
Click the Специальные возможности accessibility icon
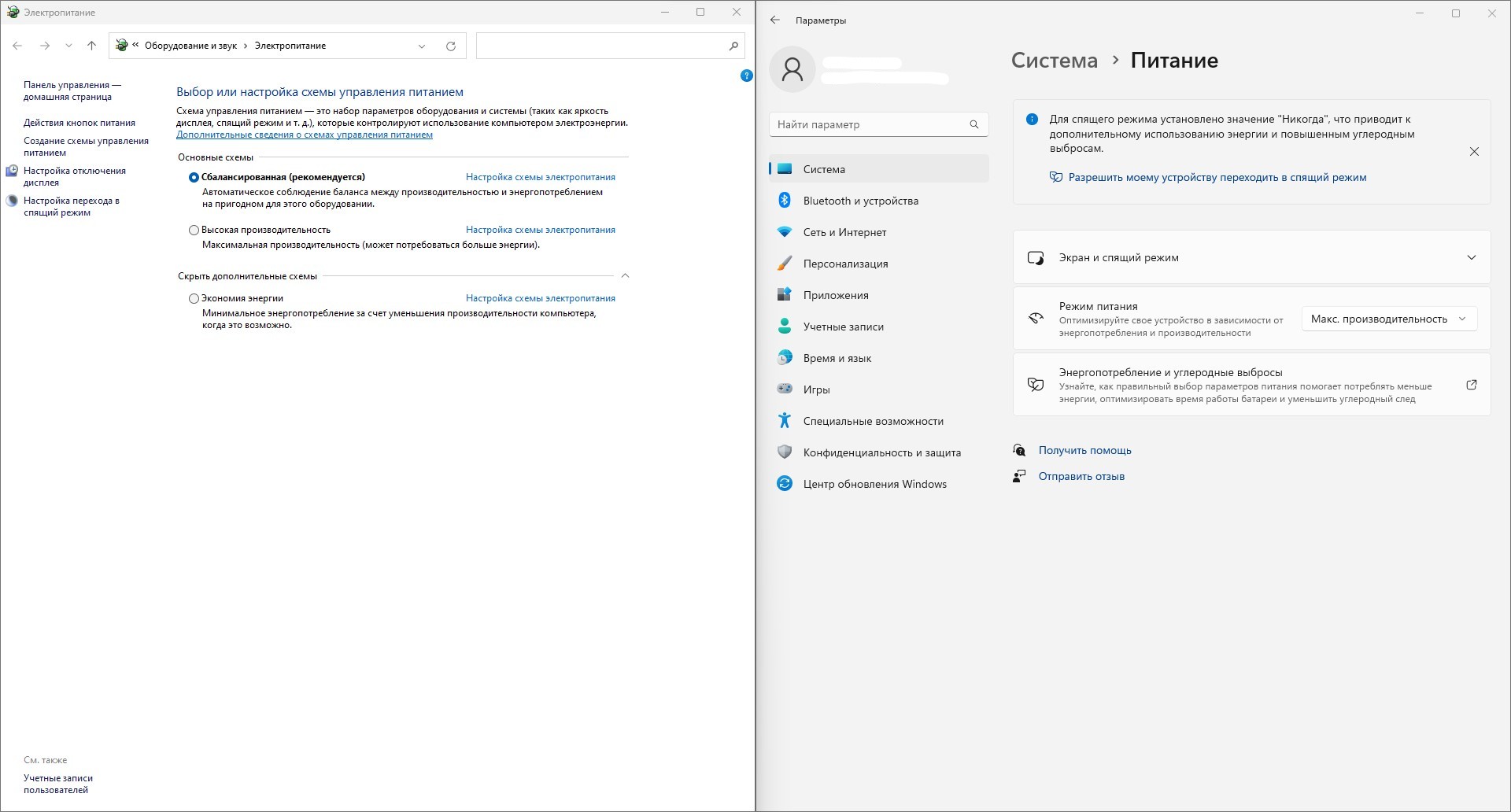785,421
